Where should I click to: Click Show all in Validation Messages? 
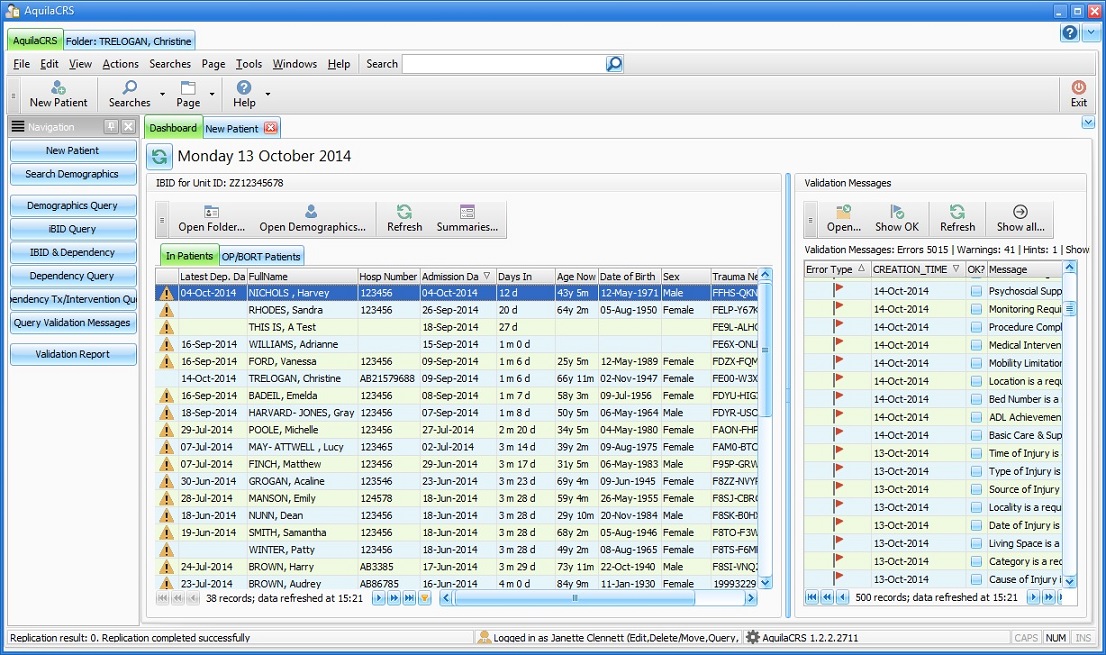1020,219
